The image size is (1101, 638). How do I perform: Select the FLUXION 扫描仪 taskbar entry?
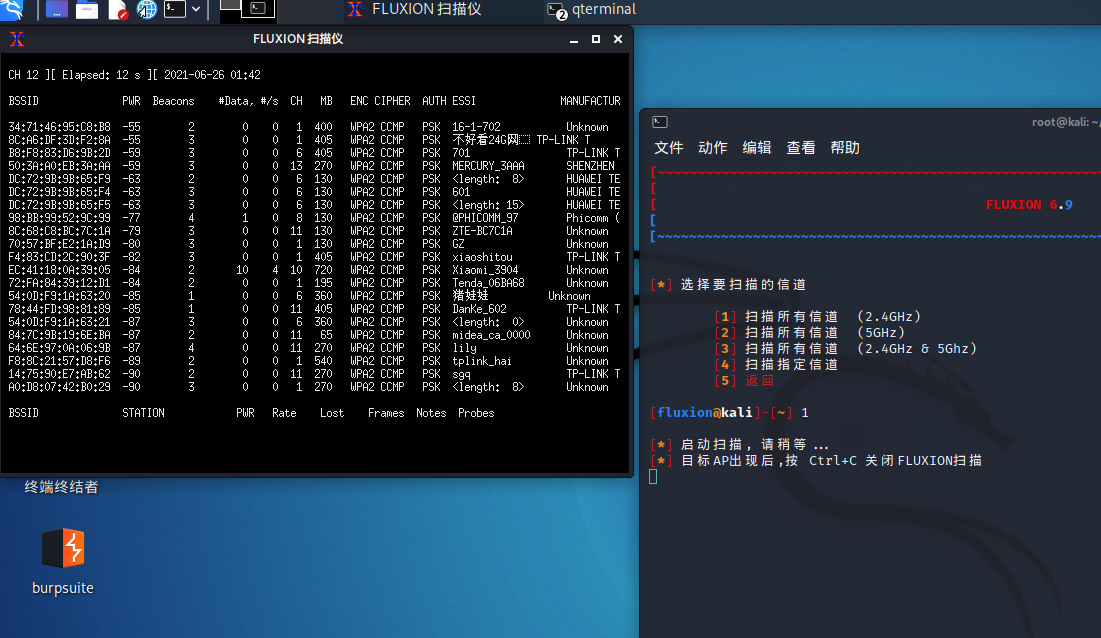[414, 9]
